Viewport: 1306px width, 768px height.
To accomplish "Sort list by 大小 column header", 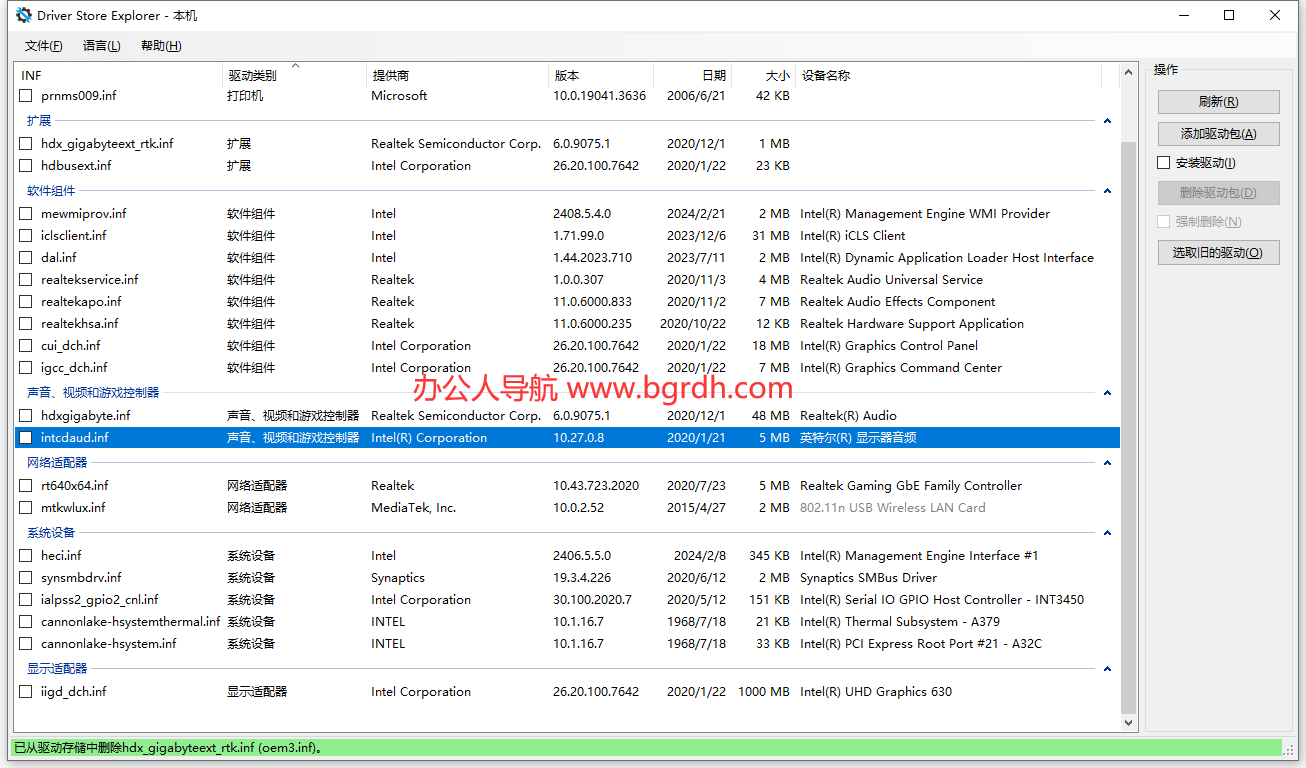I will [777, 76].
